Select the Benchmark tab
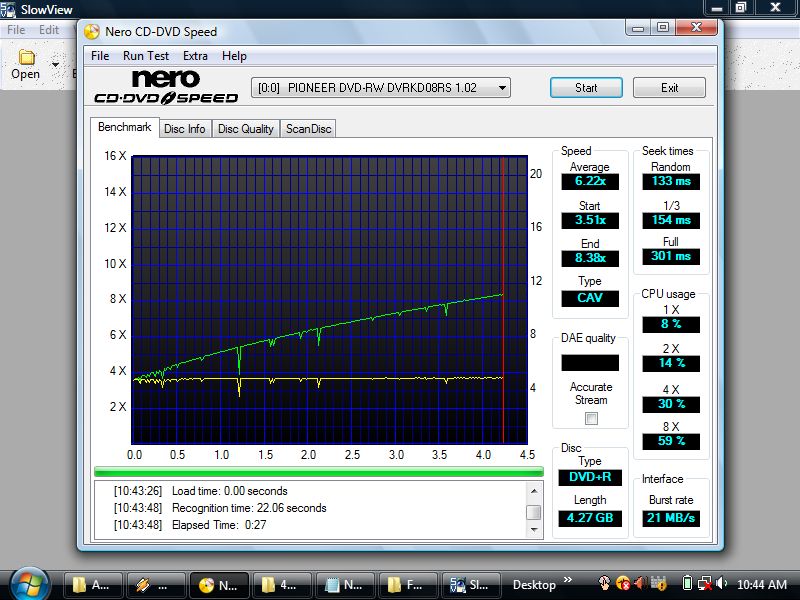Screen dimensions: 800x600 pos(124,127)
